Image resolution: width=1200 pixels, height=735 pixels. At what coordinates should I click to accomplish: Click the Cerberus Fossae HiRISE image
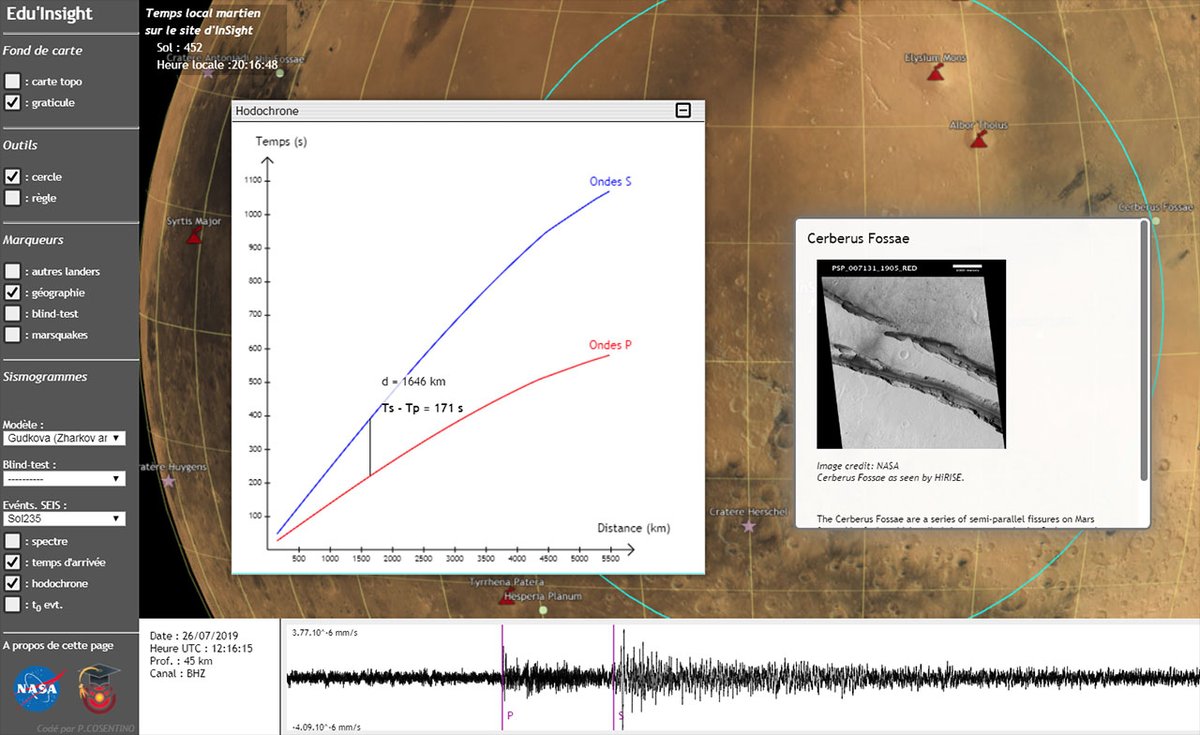(x=911, y=354)
